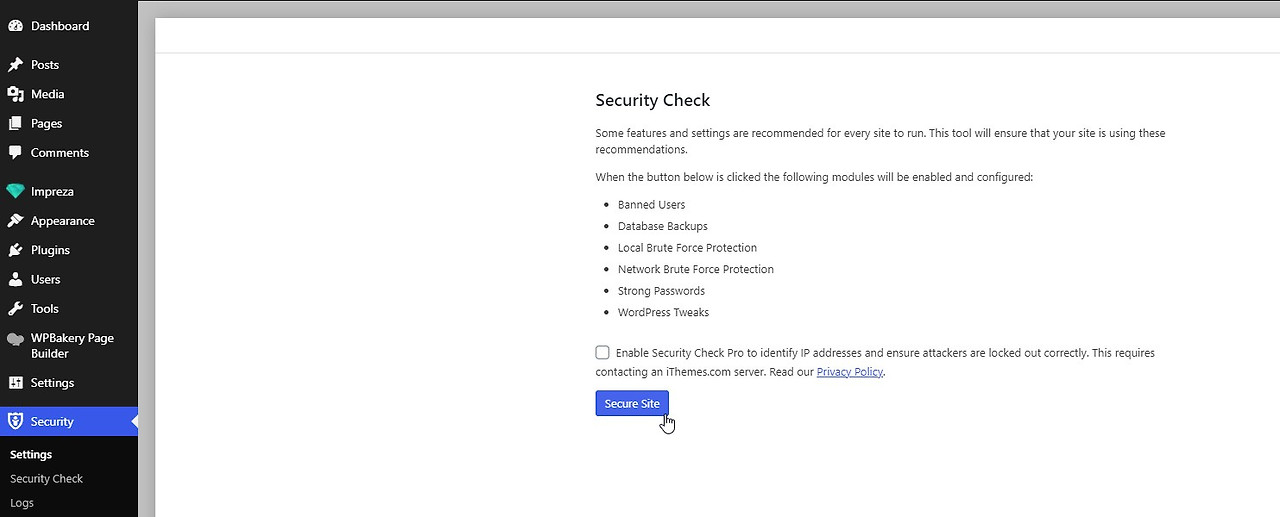Select the Settings submenu under Security
The height and width of the screenshot is (517, 1280).
(31, 455)
